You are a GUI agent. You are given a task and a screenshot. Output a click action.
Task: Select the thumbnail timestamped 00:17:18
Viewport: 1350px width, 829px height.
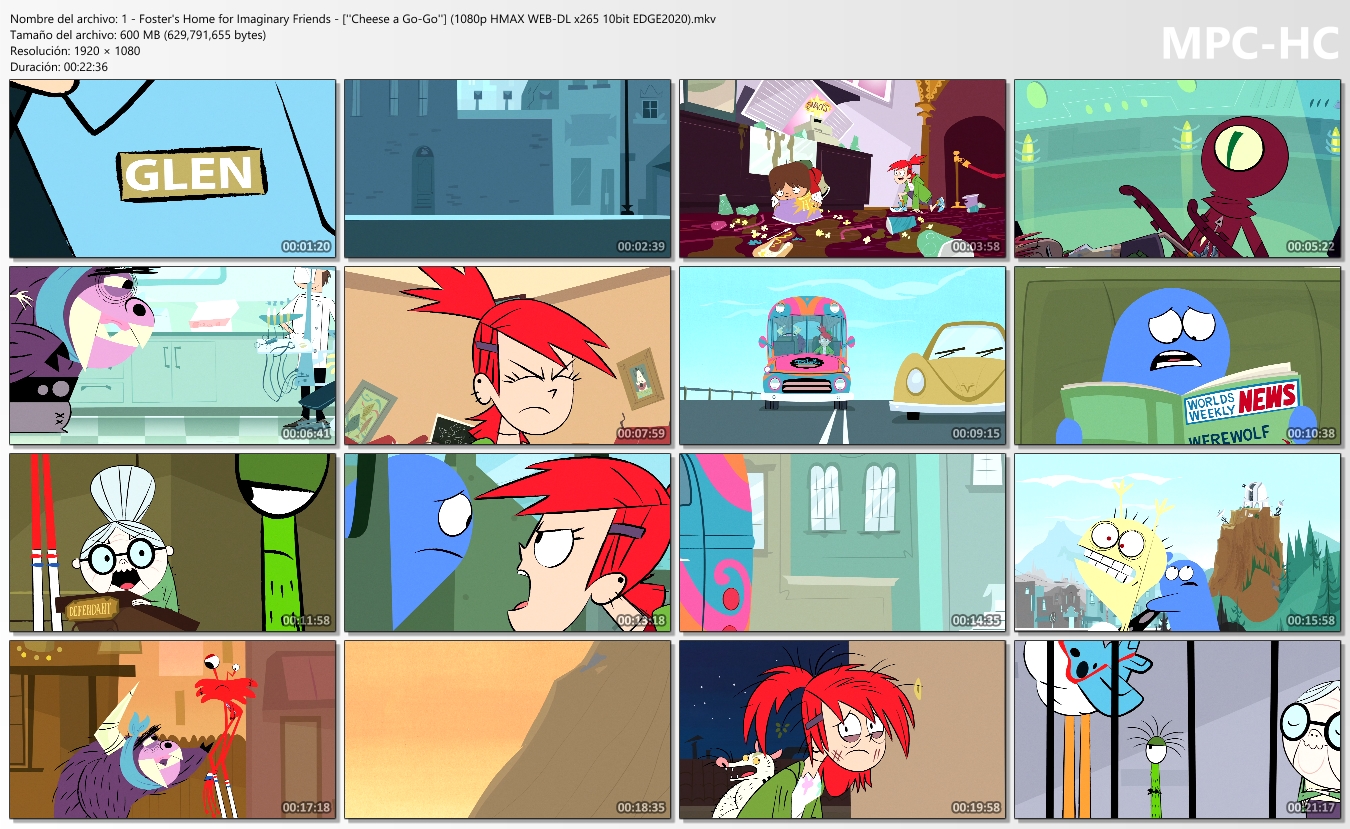coord(173,730)
